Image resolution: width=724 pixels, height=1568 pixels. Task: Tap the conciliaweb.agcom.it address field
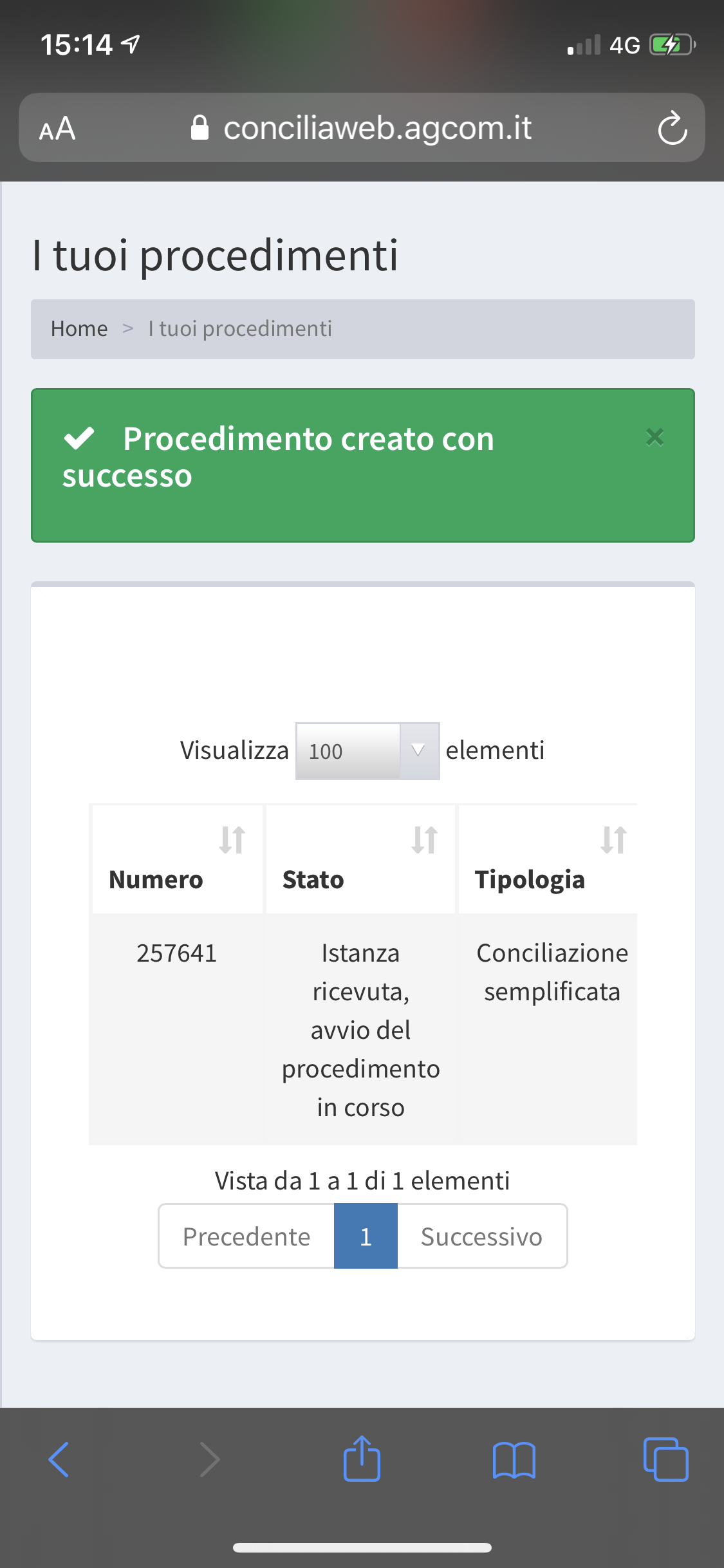pyautogui.click(x=377, y=128)
